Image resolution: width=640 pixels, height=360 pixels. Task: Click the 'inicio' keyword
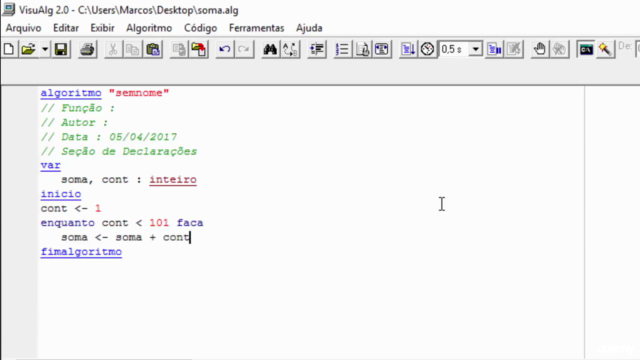pos(61,194)
